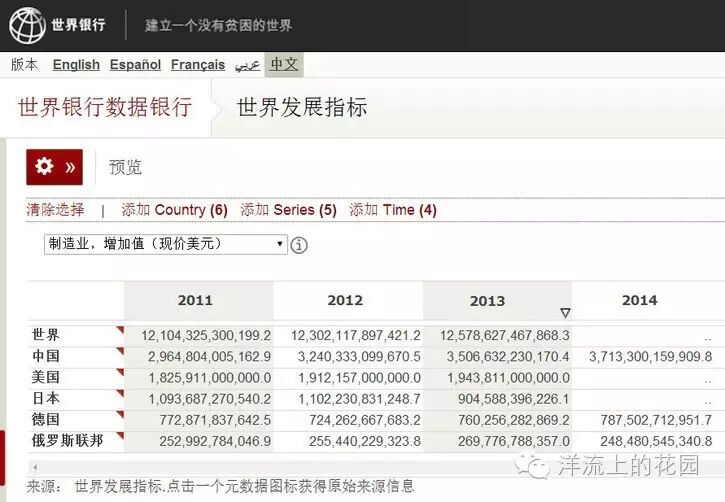Screen dimensions: 725x502
Task: Click the left arrow of horizontal scrollbar
Action: [x=35, y=467]
